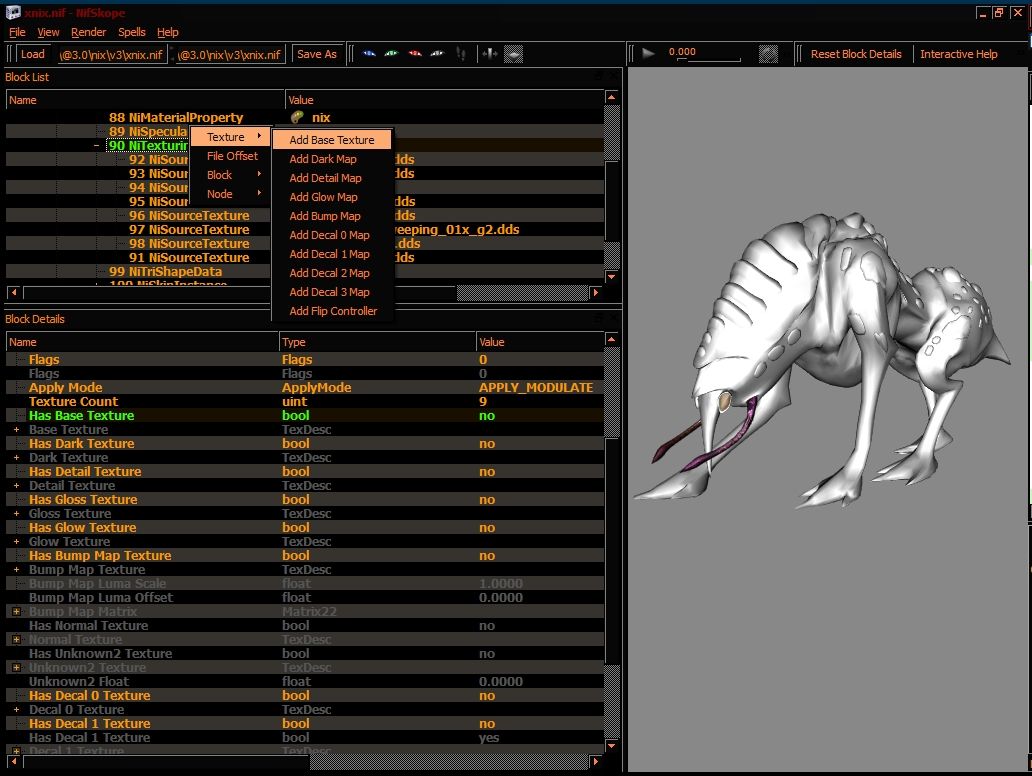Screen dimensions: 1032x776
Task: Click the Texture Count row
Action: coord(305,401)
